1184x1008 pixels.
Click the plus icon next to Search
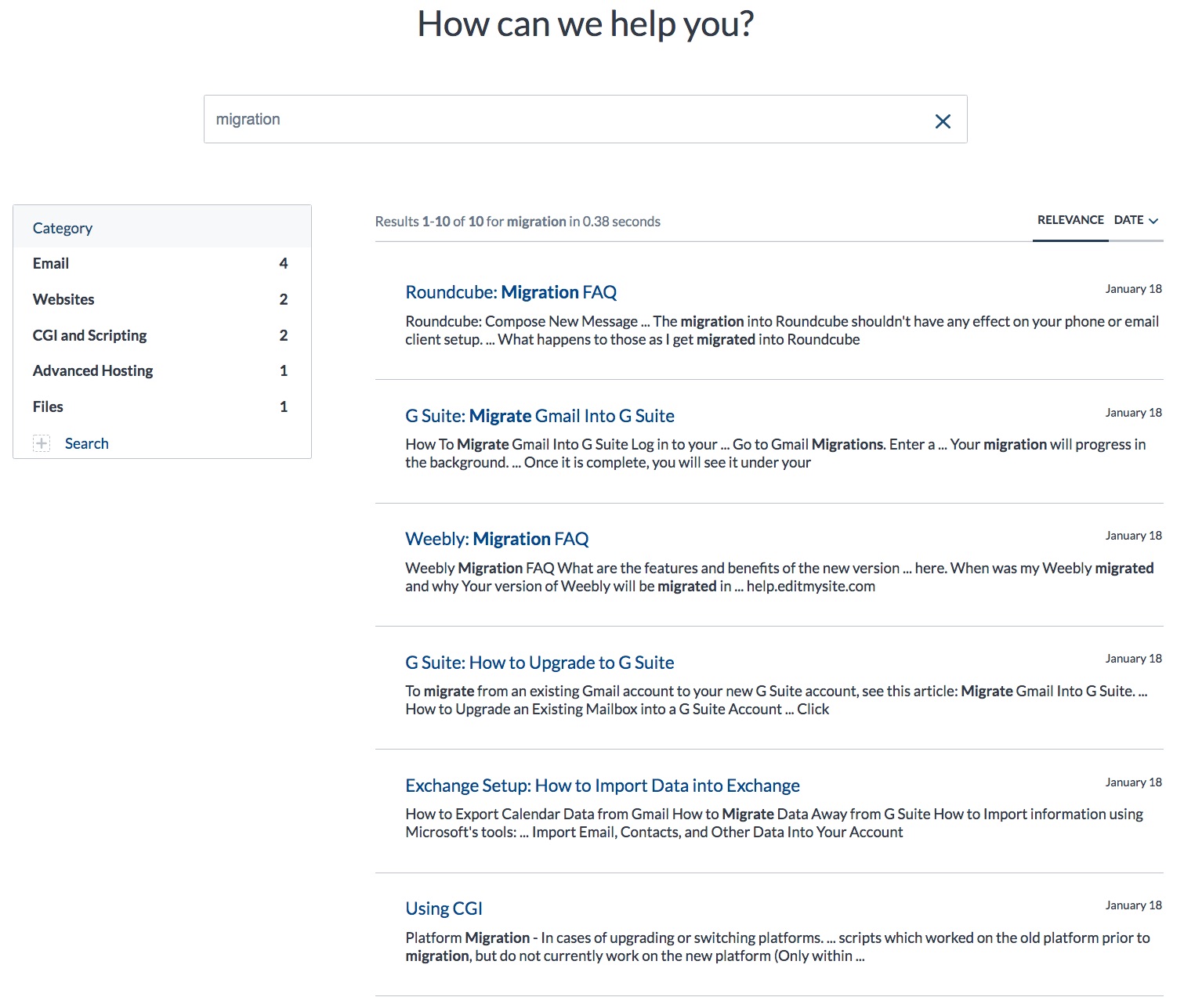pyautogui.click(x=42, y=443)
